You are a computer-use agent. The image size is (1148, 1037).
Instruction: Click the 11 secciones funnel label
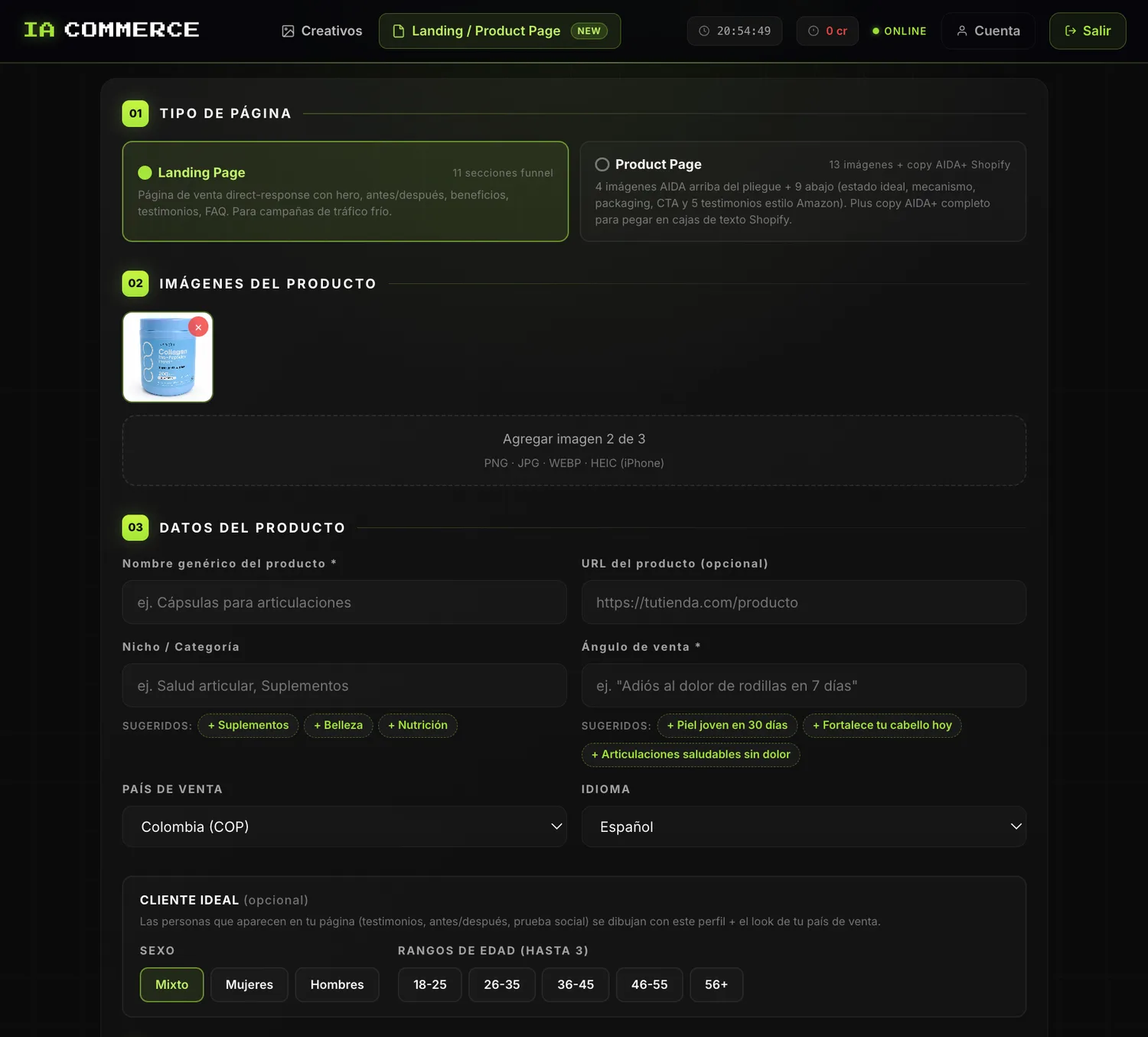pos(503,173)
